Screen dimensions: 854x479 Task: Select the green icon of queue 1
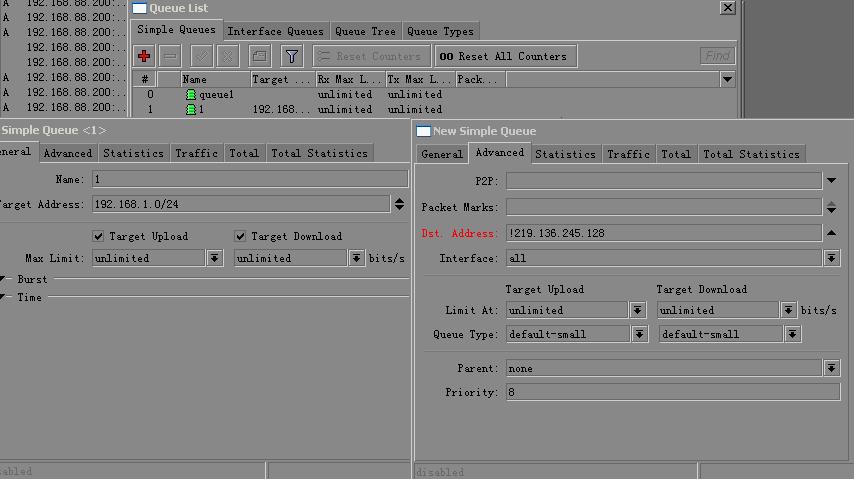[191, 110]
